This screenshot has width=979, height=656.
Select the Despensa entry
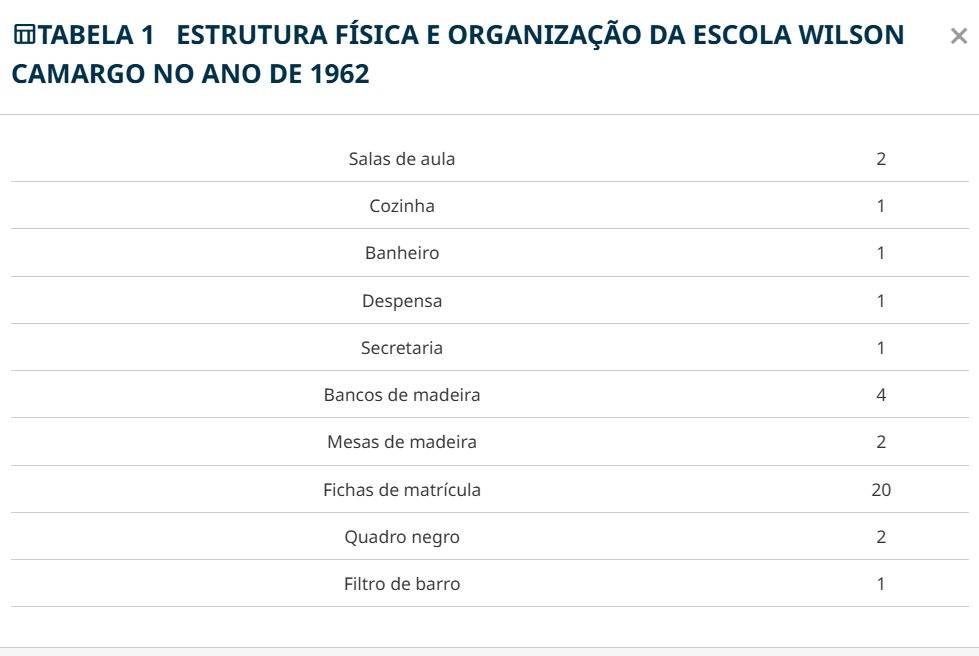(401, 300)
